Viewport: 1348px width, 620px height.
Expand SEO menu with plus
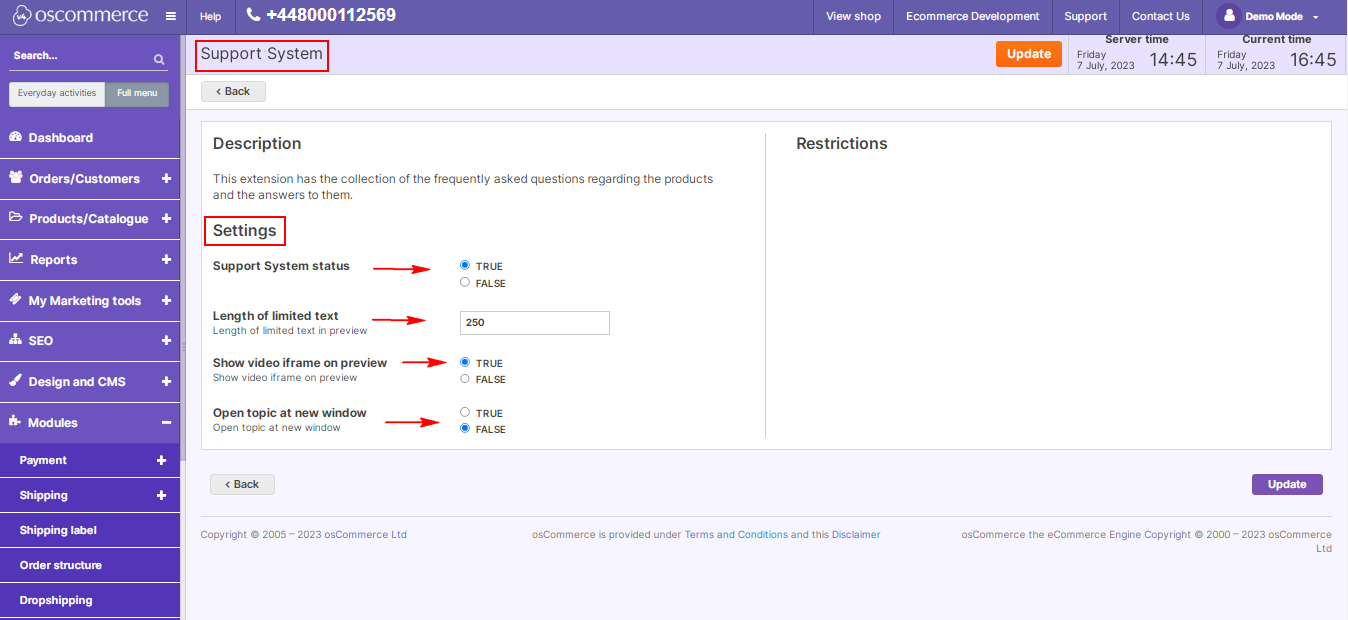pyautogui.click(x=166, y=340)
